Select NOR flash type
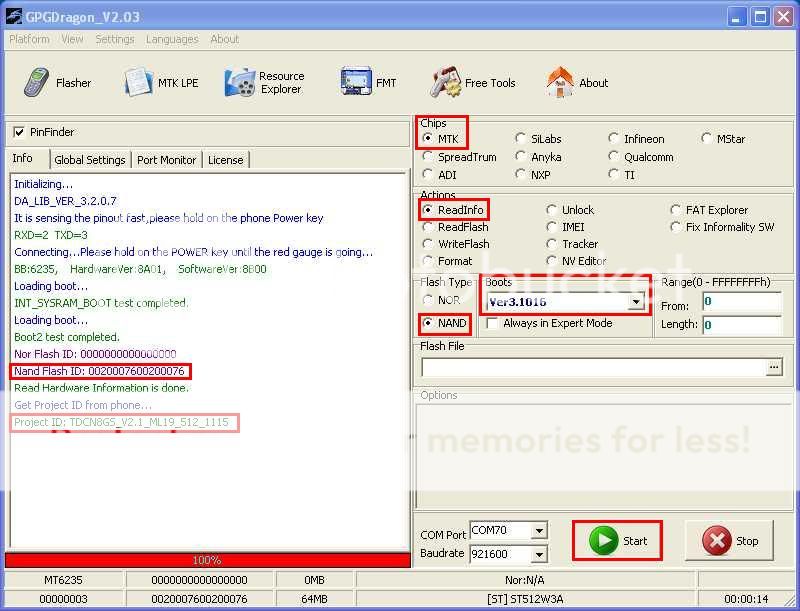The height and width of the screenshot is (611, 800). coord(428,300)
